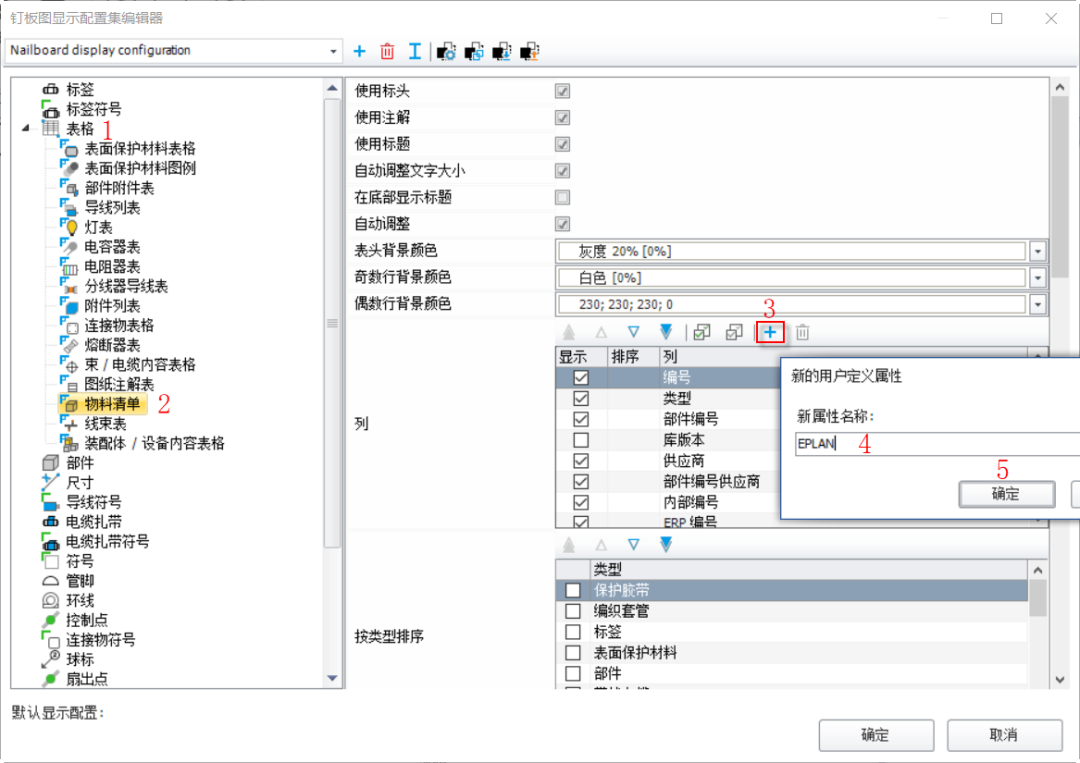Screen dimensions: 1080x763
Task: Delete configuration using the red trash icon
Action: (387, 51)
